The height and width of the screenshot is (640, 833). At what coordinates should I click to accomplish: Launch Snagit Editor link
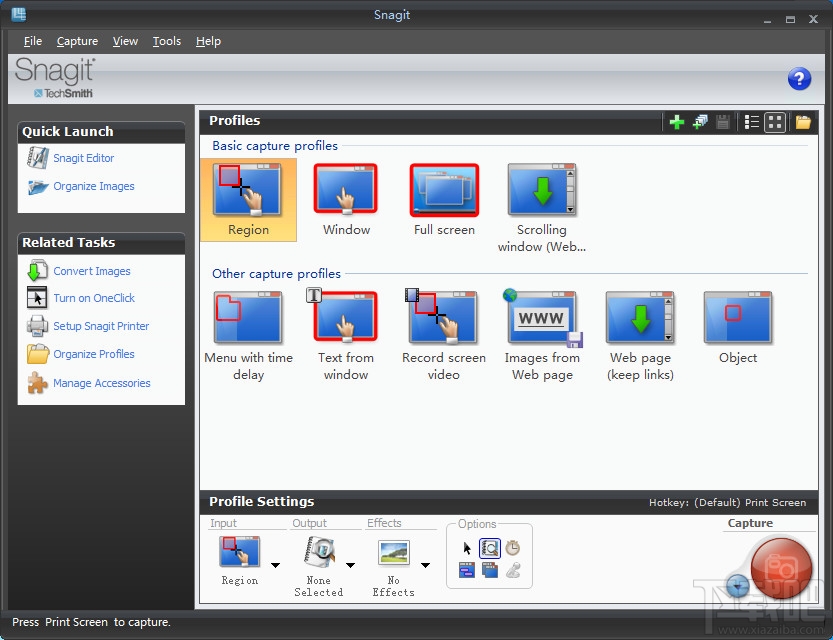click(x=83, y=158)
